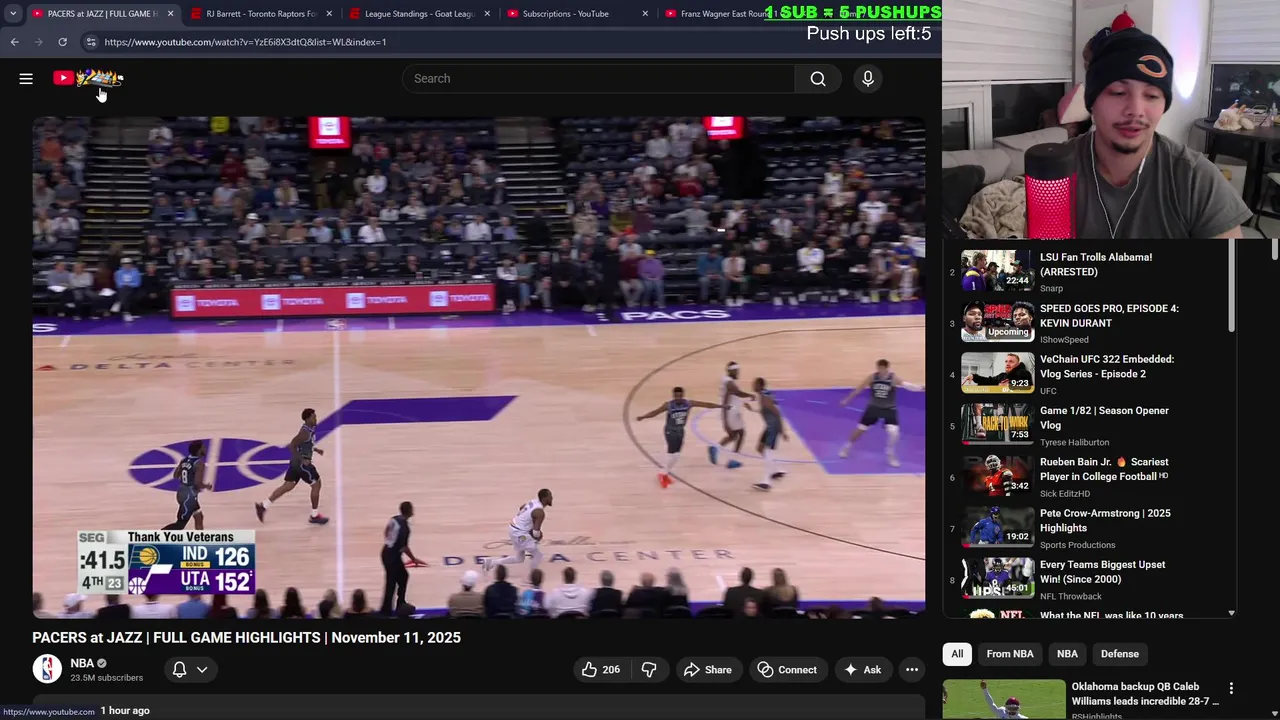Open the NBA channel name link

(x=82, y=663)
